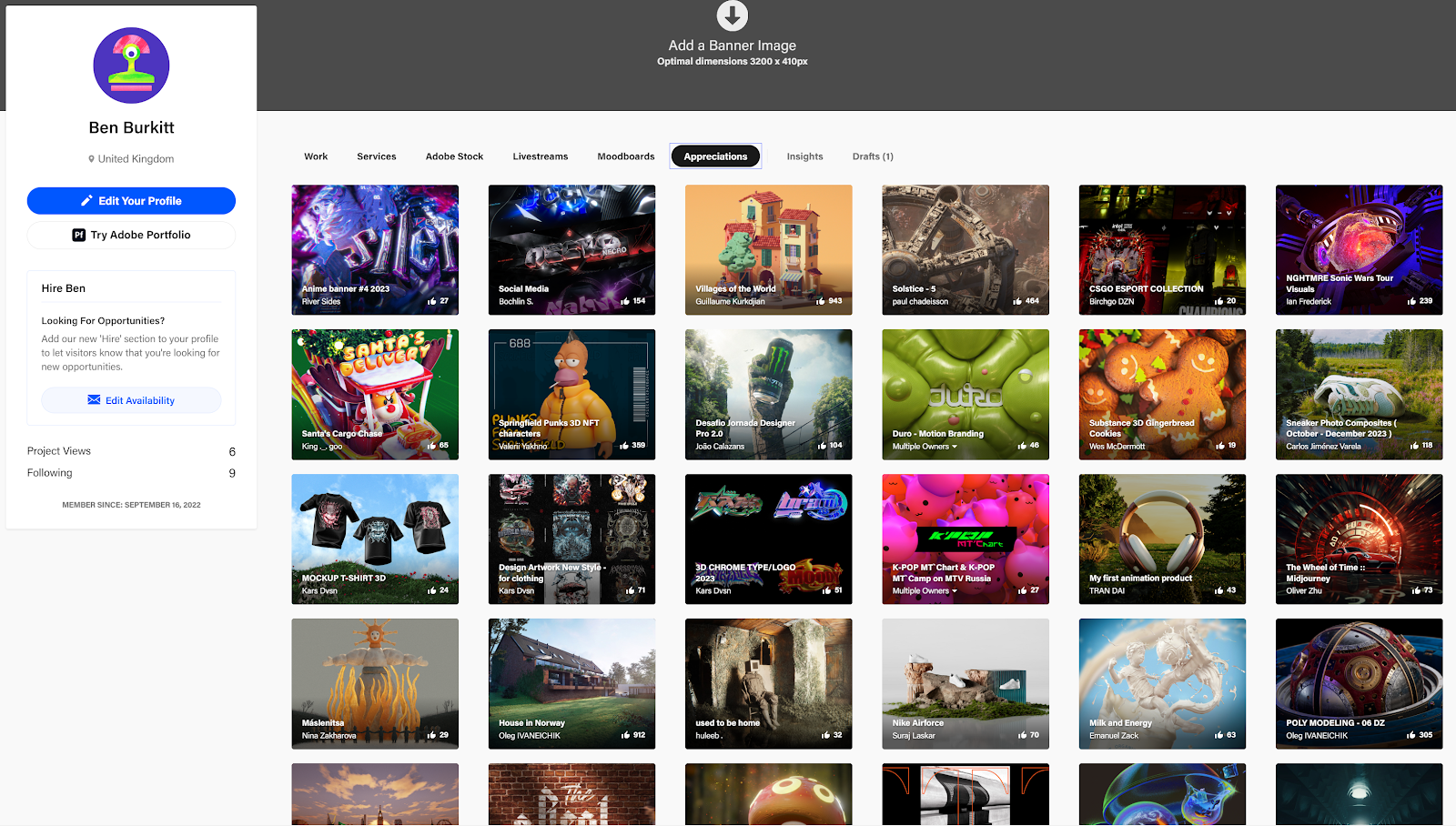Open the Work tab
The height and width of the screenshot is (826, 1456).
click(x=316, y=156)
